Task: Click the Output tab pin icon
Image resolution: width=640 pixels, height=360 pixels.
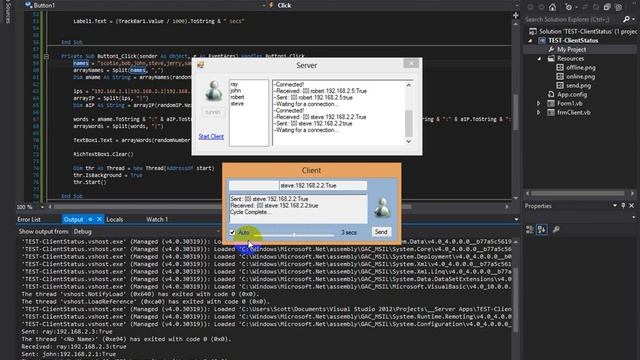Action: pos(90,219)
